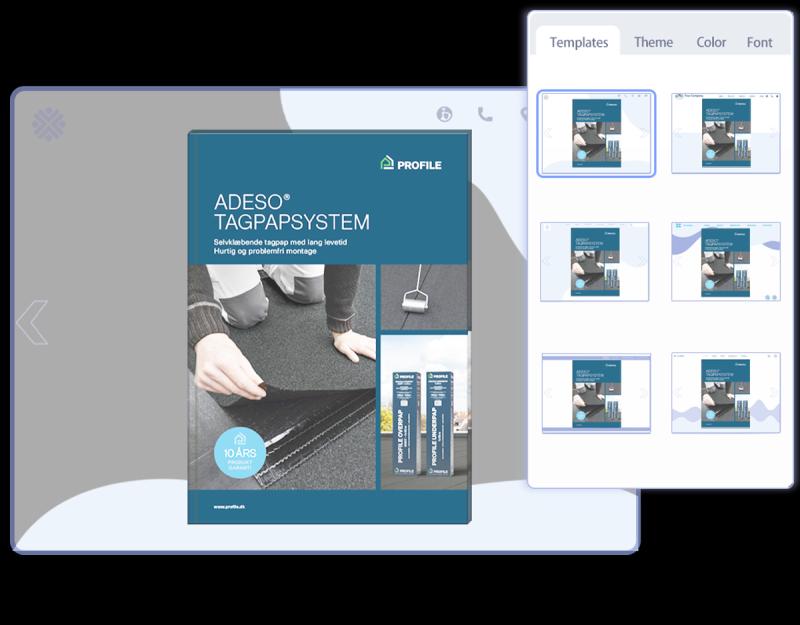
Task: Click the PROFILE logo on the cover
Action: click(411, 163)
